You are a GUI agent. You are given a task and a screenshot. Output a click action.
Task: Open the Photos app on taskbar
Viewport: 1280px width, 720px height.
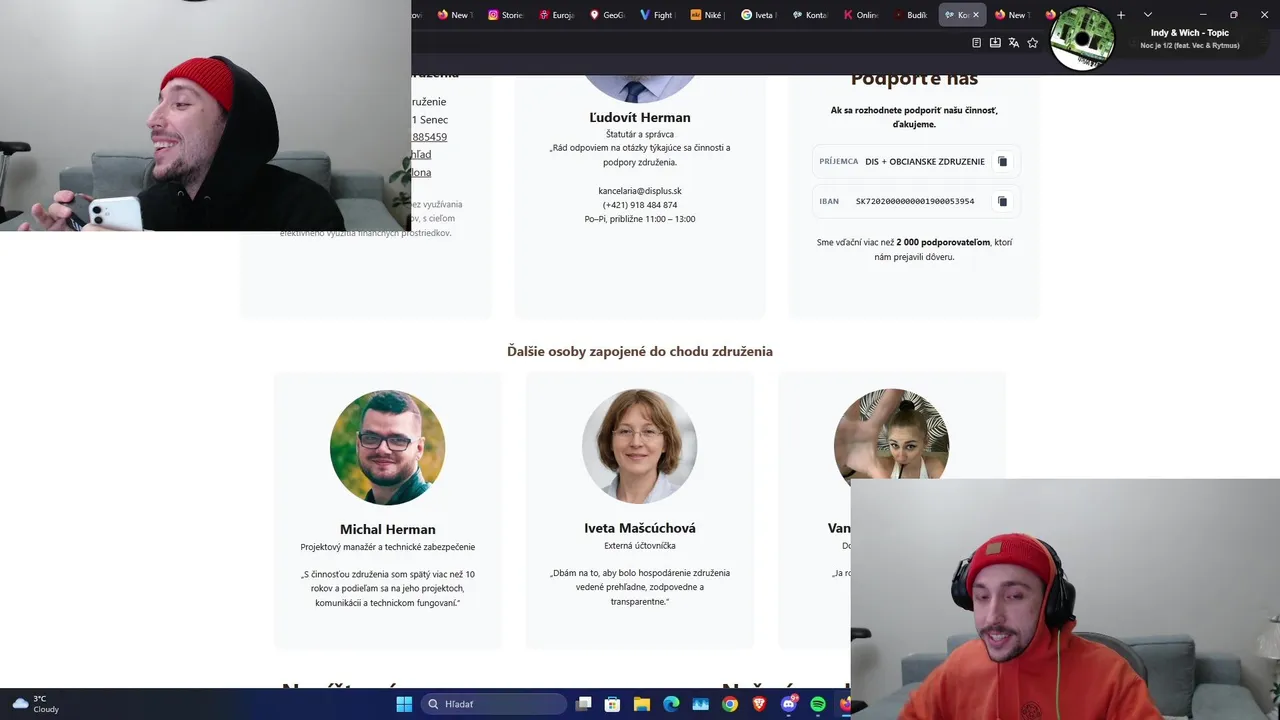(700, 704)
